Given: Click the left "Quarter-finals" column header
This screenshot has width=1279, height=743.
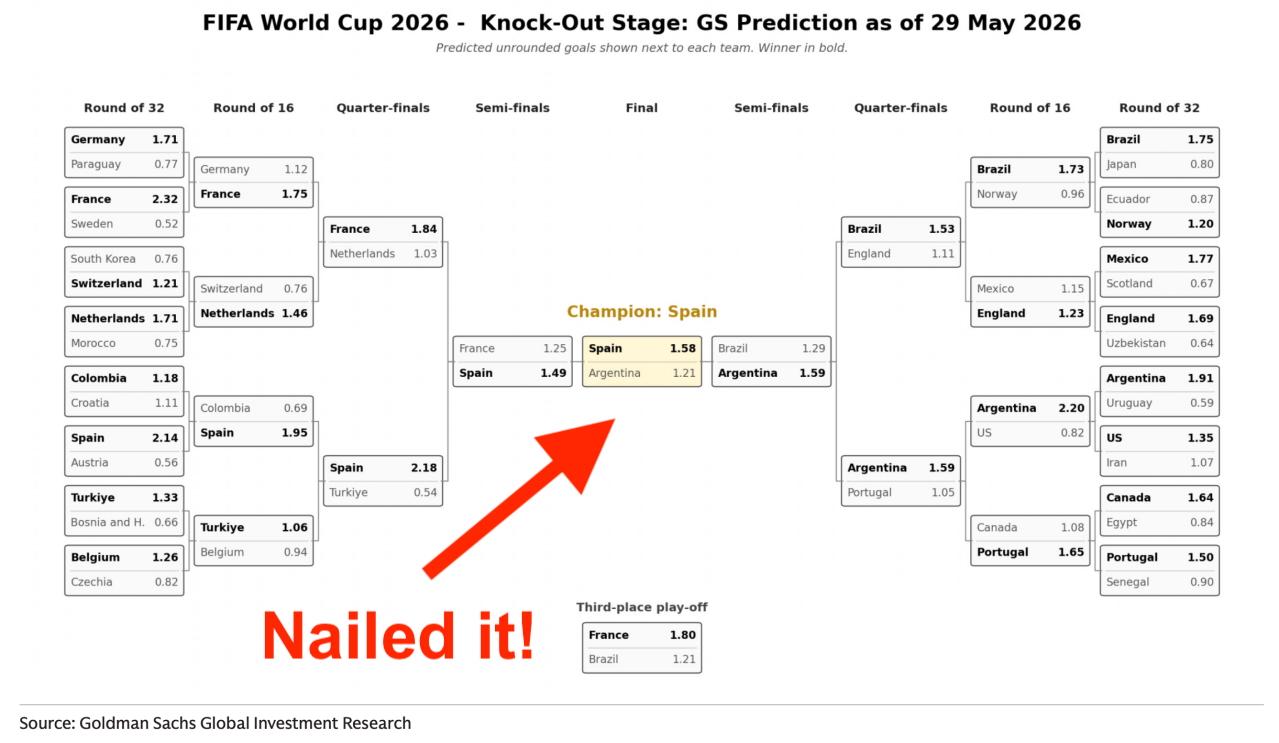Looking at the screenshot, I should point(383,108).
